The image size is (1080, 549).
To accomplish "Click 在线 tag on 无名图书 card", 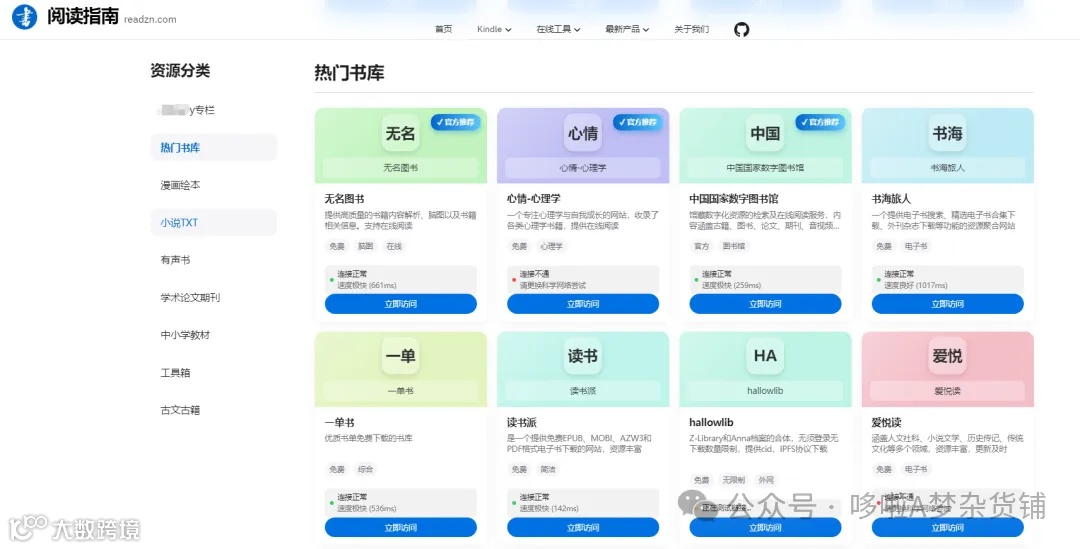I will click(x=394, y=246).
